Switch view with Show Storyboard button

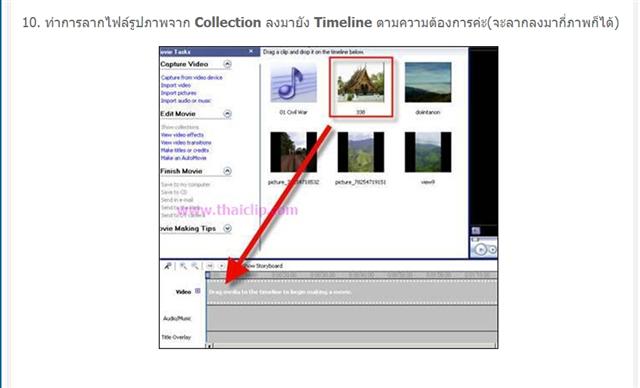261,266
